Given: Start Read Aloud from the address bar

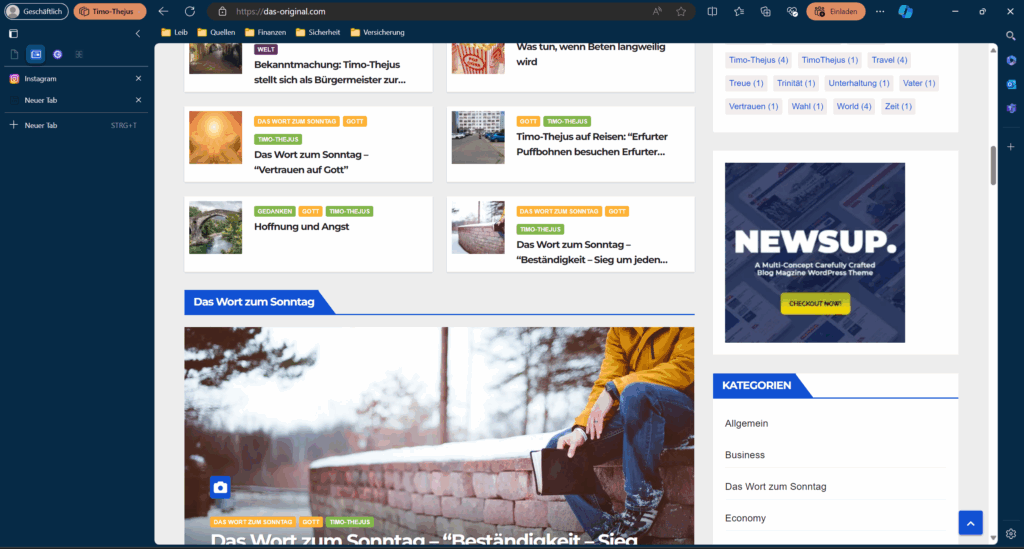Looking at the screenshot, I should [656, 11].
